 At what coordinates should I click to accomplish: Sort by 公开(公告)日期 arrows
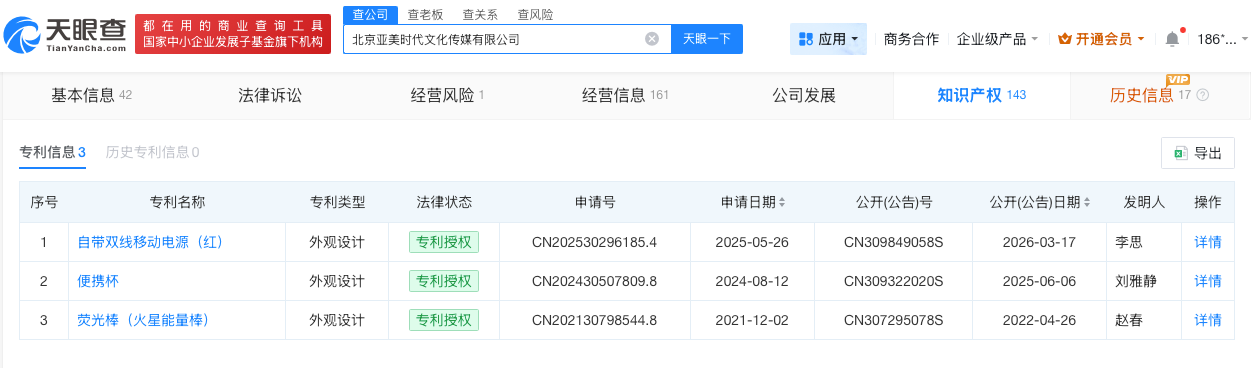point(1086,202)
